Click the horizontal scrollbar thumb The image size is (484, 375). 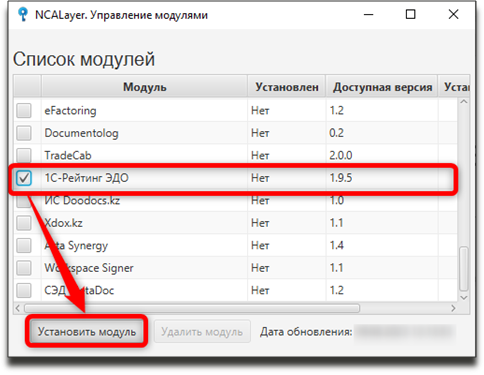[x=192, y=308]
